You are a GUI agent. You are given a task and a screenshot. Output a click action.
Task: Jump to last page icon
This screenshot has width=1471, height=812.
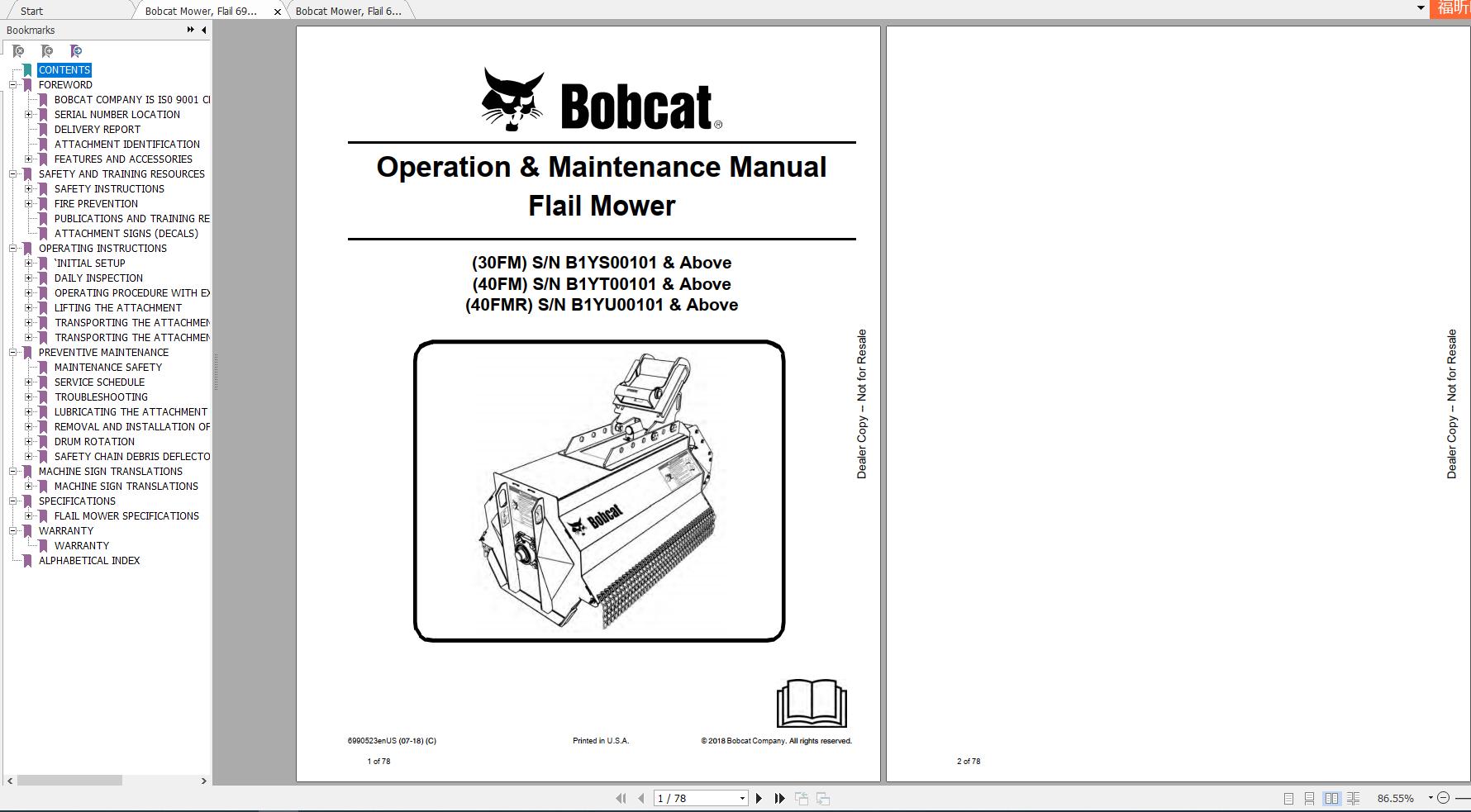tap(780, 798)
